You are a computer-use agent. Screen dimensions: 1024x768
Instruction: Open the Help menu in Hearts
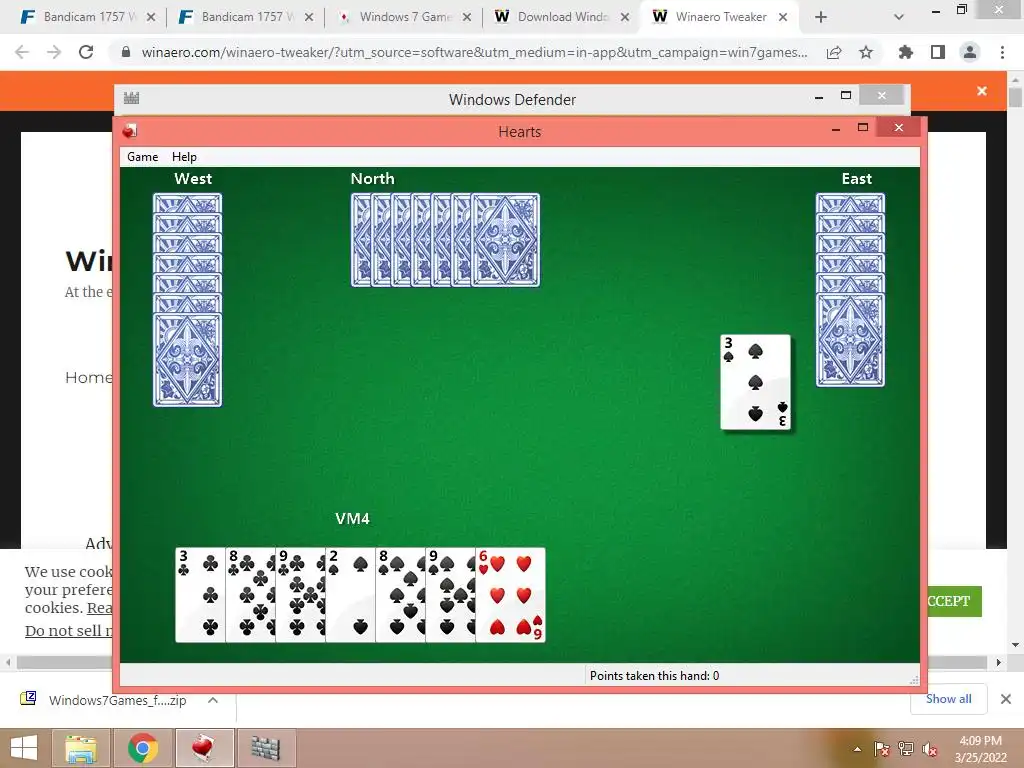184,157
